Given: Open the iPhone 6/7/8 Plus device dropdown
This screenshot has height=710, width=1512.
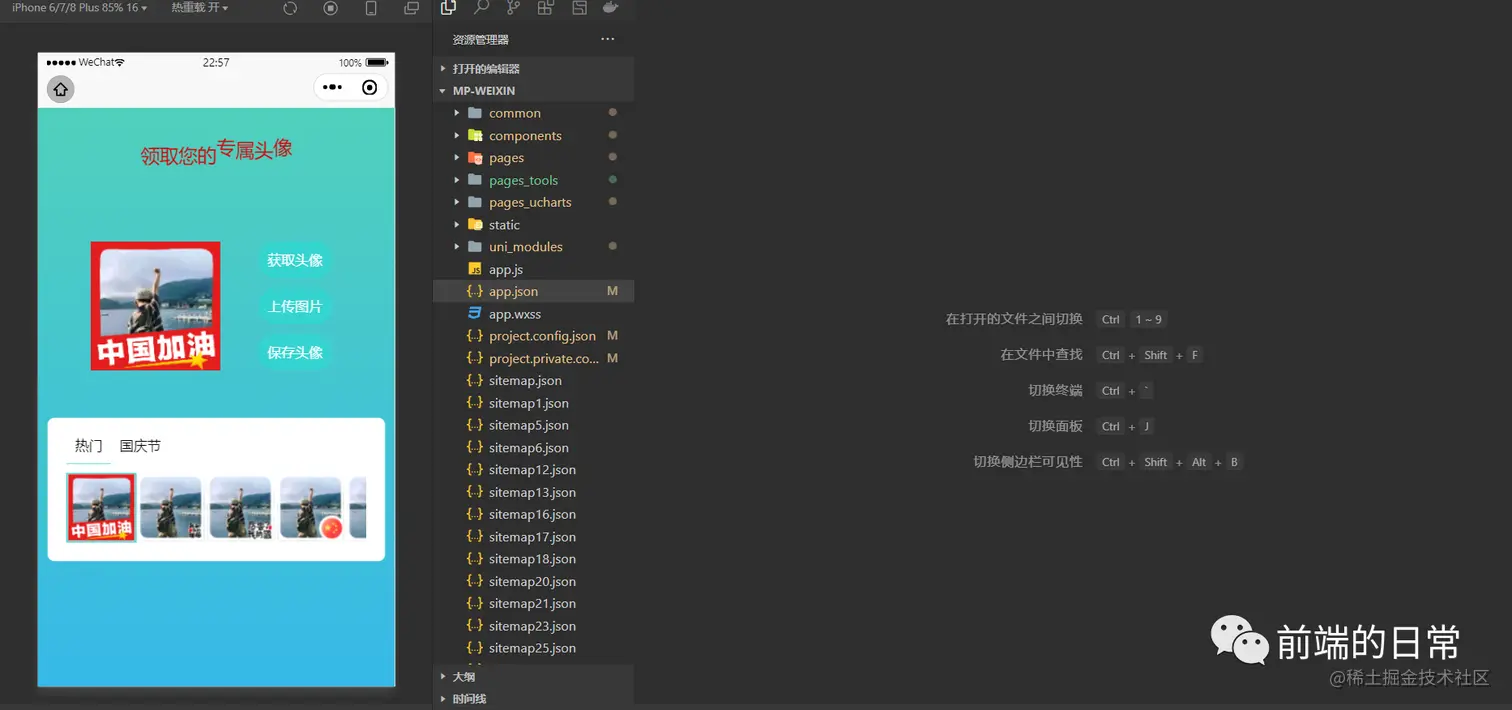Looking at the screenshot, I should pos(79,8).
